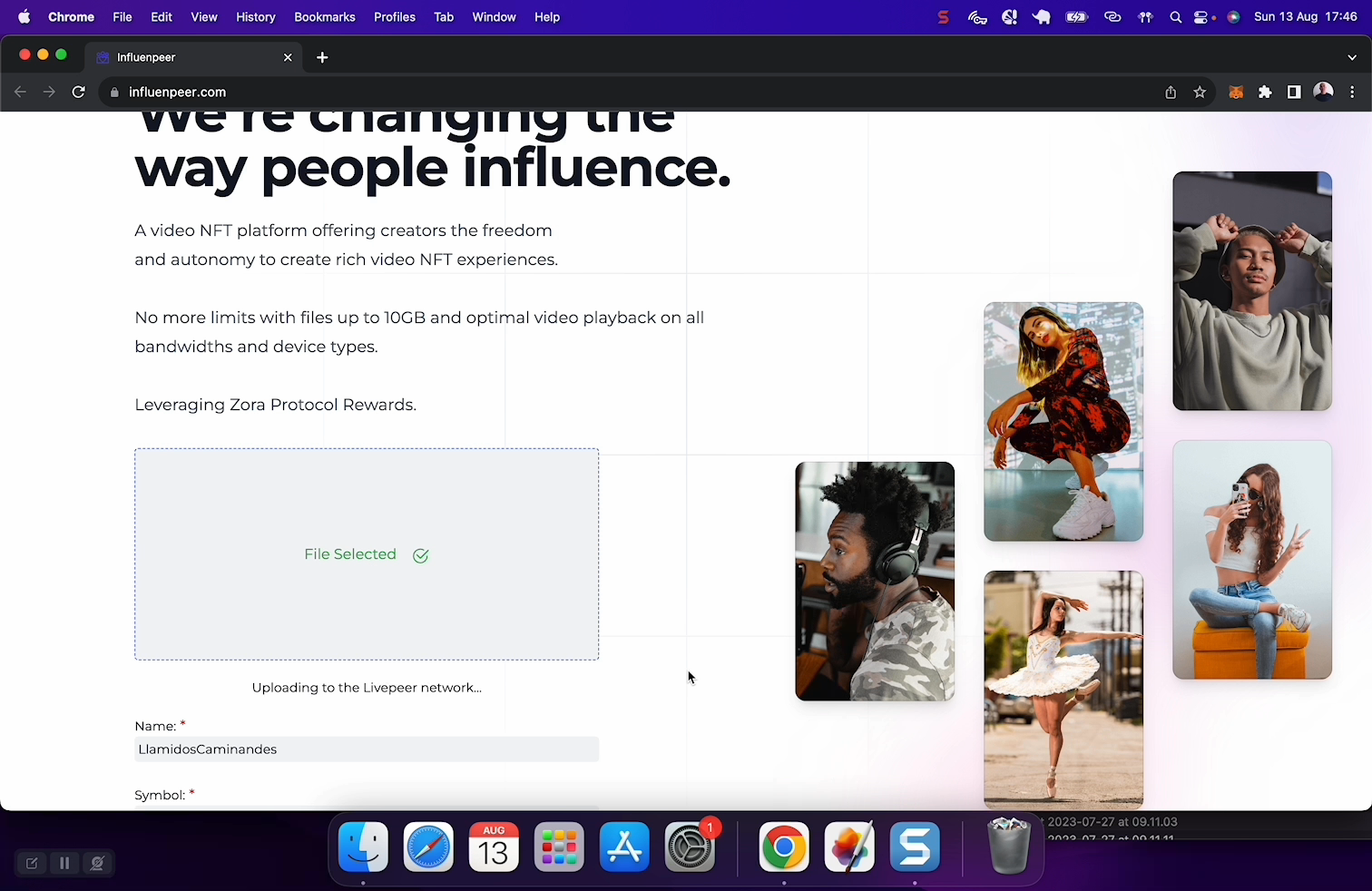This screenshot has width=1372, height=891.
Task: Go back to the previous page
Action: (21, 92)
